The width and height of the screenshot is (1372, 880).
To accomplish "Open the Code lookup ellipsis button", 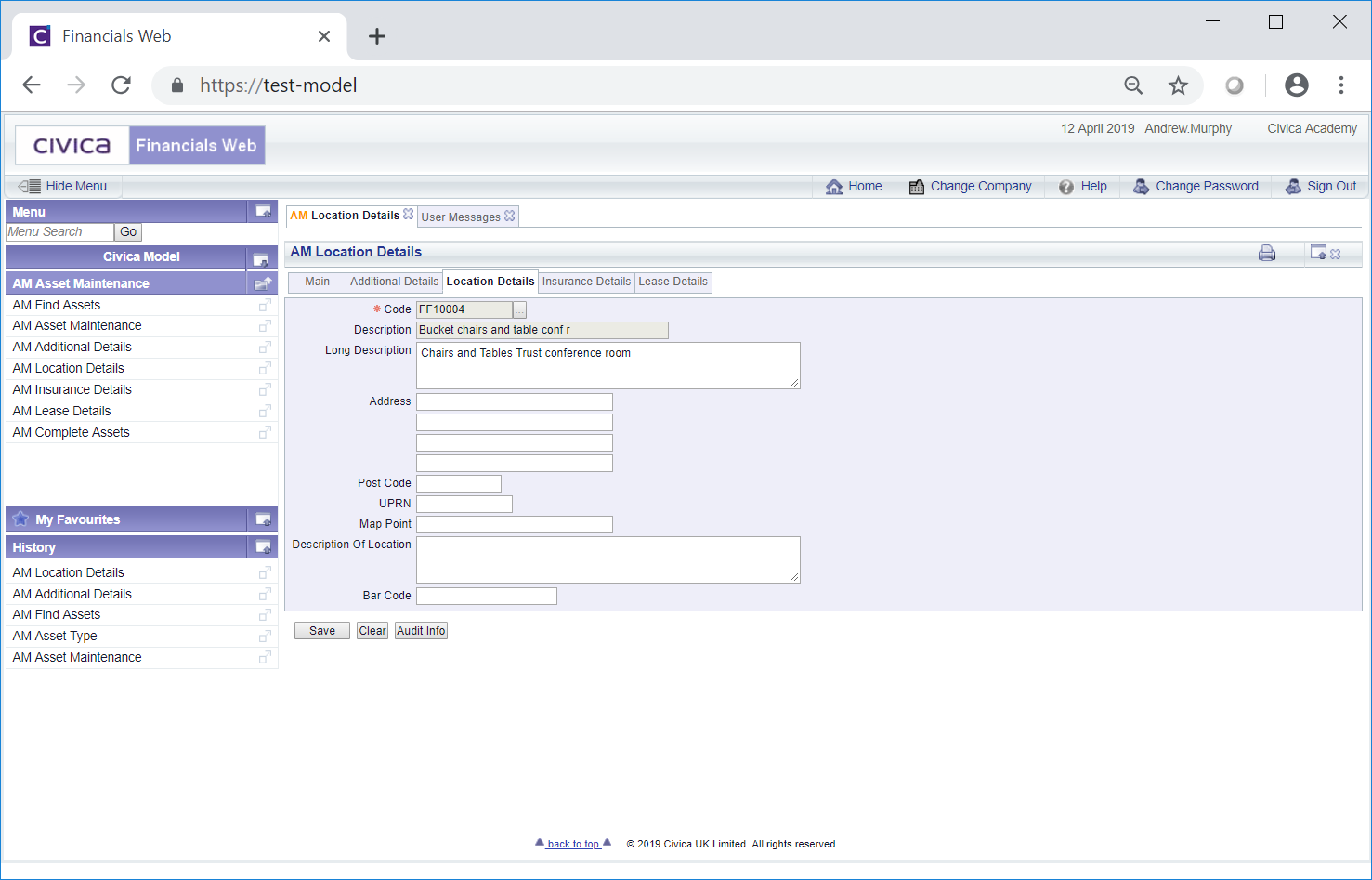I will point(519,309).
